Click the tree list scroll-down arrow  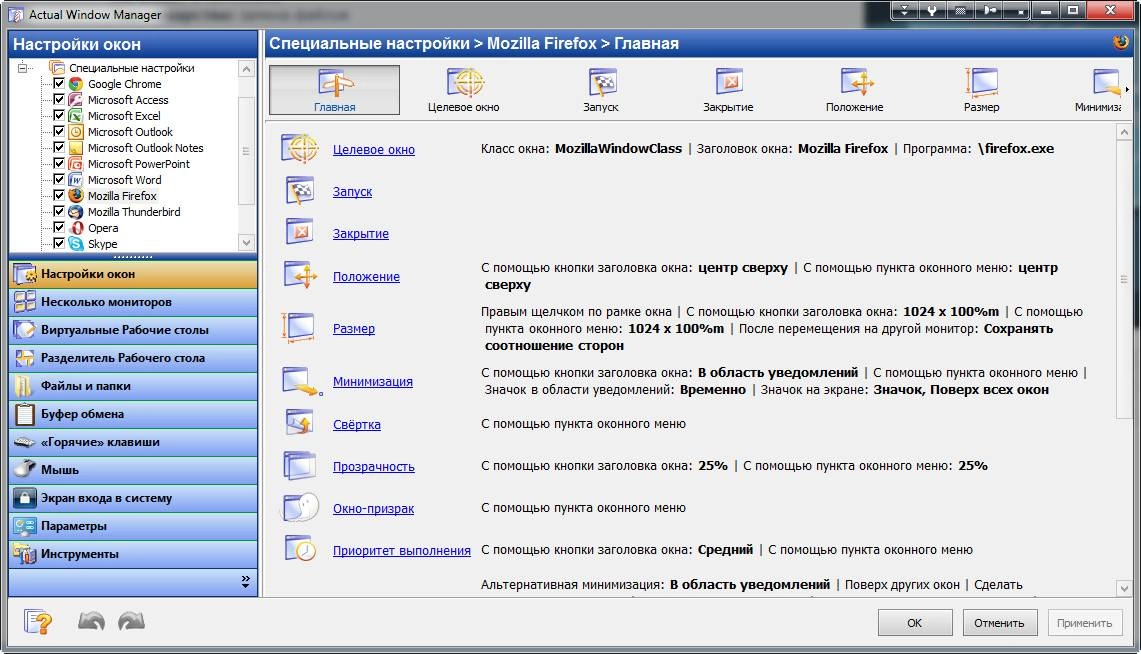point(247,242)
